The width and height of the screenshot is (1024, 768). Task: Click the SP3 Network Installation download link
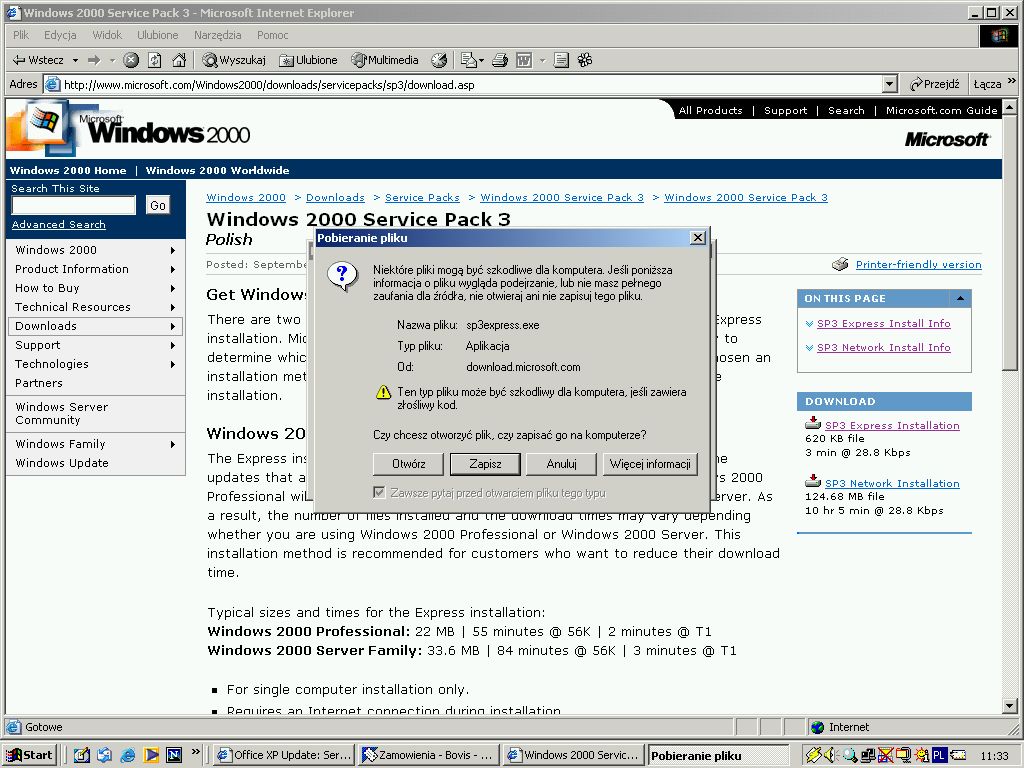[892, 483]
